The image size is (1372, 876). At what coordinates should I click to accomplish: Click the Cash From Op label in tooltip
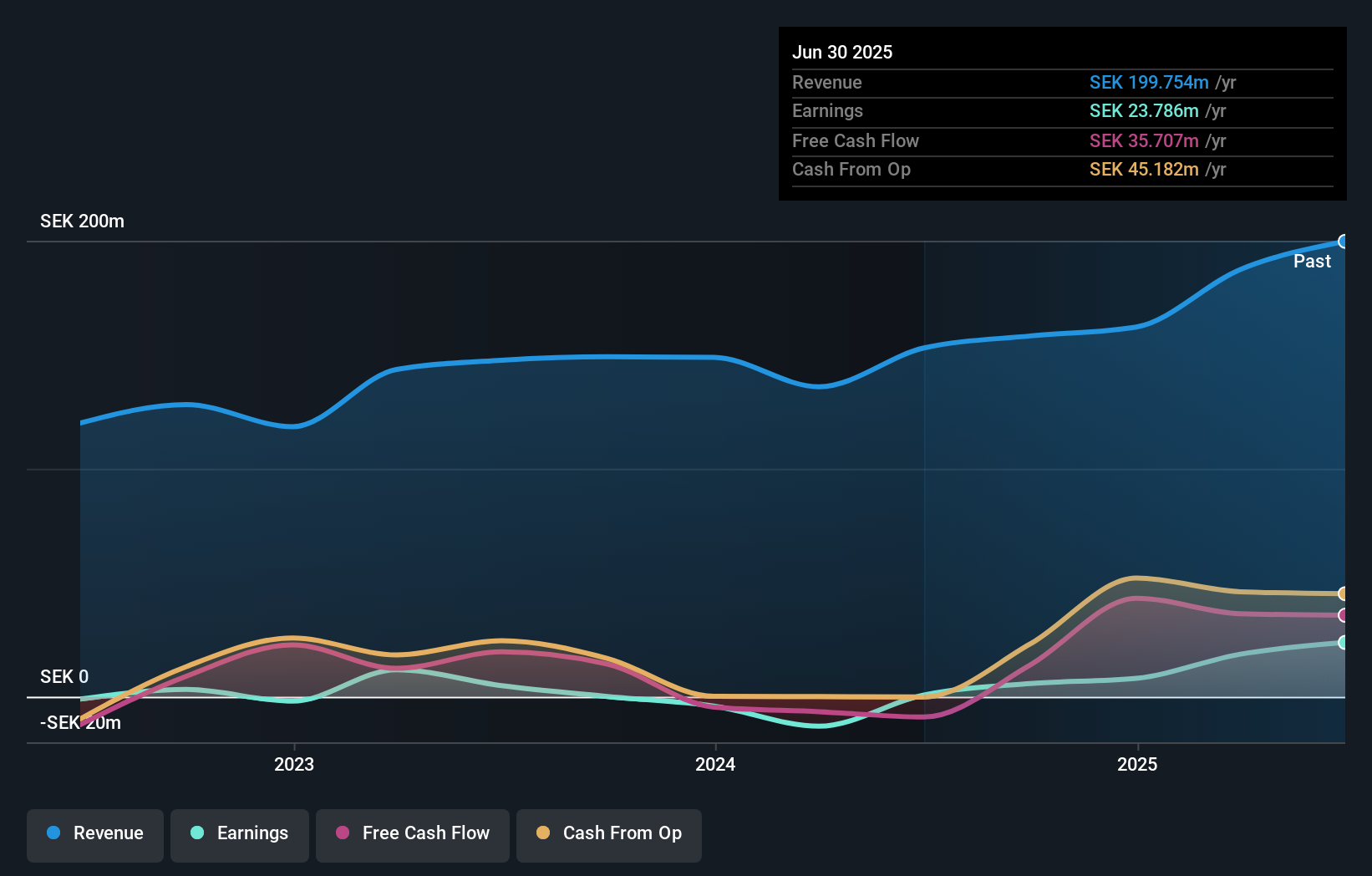(x=851, y=169)
